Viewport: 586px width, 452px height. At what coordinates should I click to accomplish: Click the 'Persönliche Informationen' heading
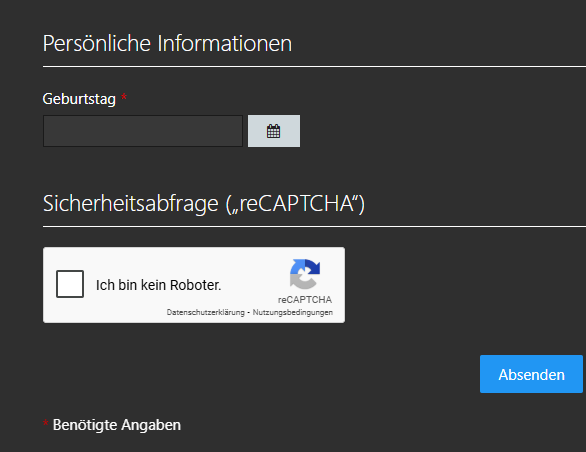tap(167, 43)
